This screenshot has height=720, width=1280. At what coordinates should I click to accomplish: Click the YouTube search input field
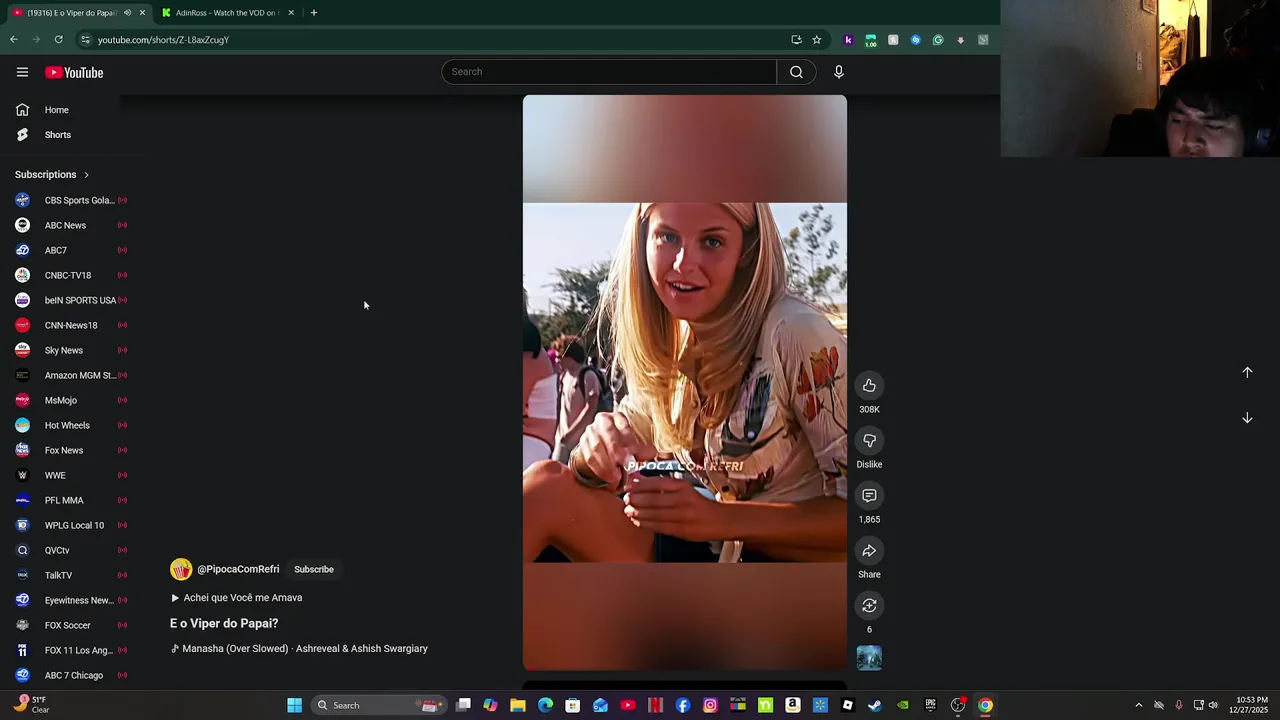[609, 72]
